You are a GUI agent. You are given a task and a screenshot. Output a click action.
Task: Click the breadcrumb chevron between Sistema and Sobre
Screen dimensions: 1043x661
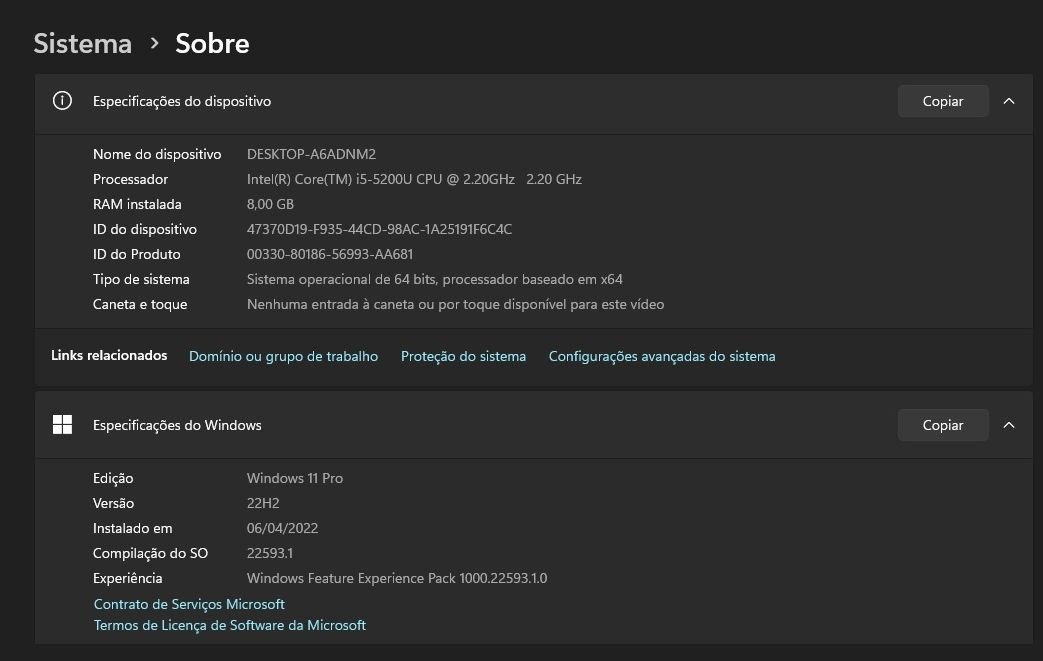pyautogui.click(x=154, y=44)
